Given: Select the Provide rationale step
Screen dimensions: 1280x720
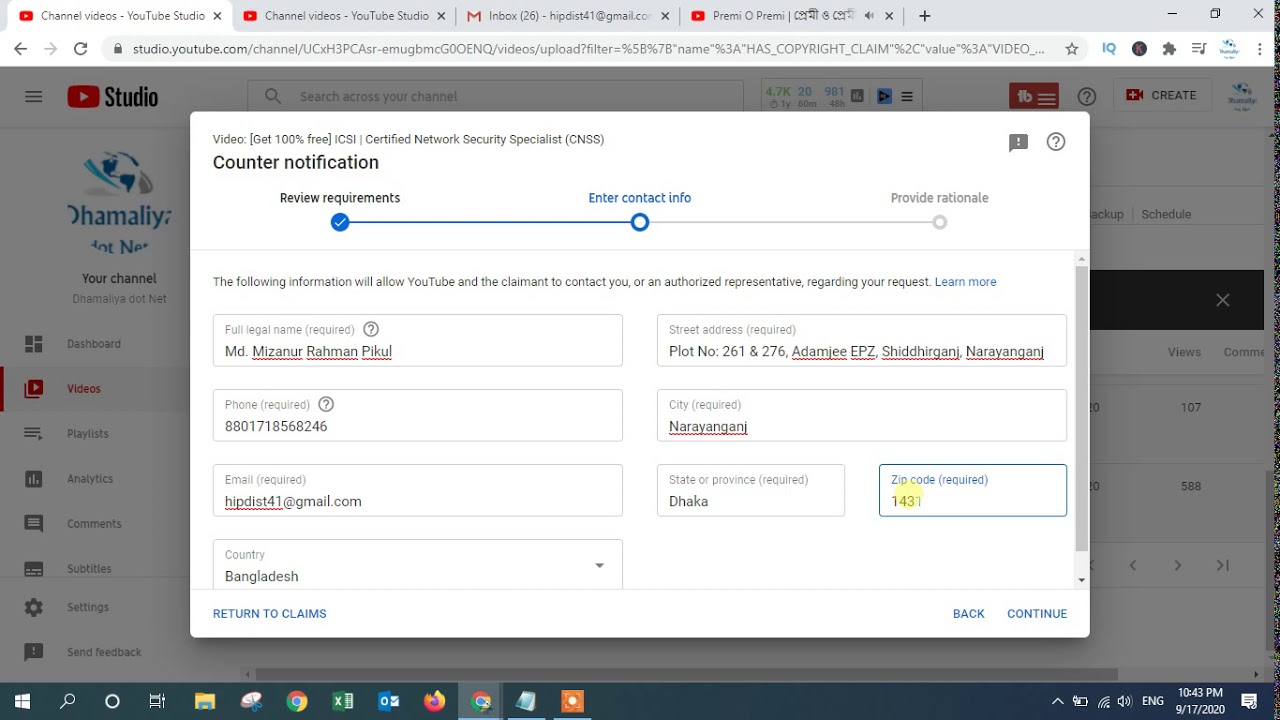Looking at the screenshot, I should coord(939,211).
